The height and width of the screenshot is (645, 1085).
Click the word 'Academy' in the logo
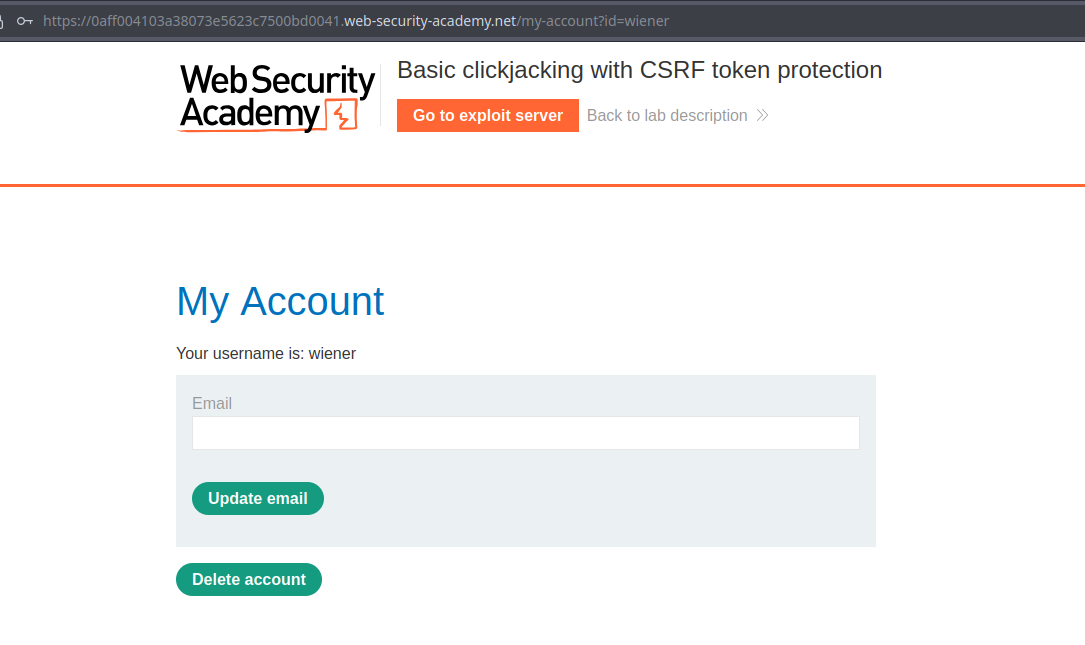(248, 115)
